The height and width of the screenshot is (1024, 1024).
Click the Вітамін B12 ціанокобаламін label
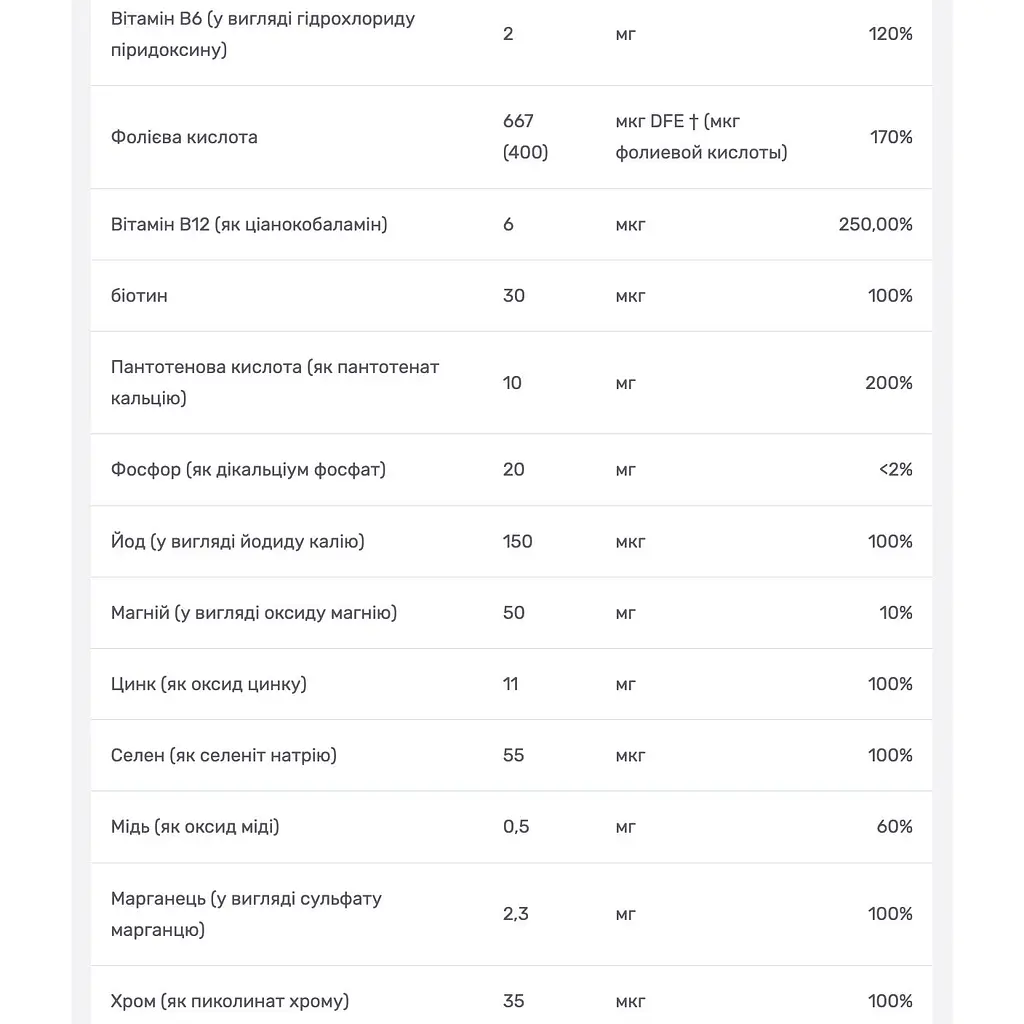[x=249, y=225]
